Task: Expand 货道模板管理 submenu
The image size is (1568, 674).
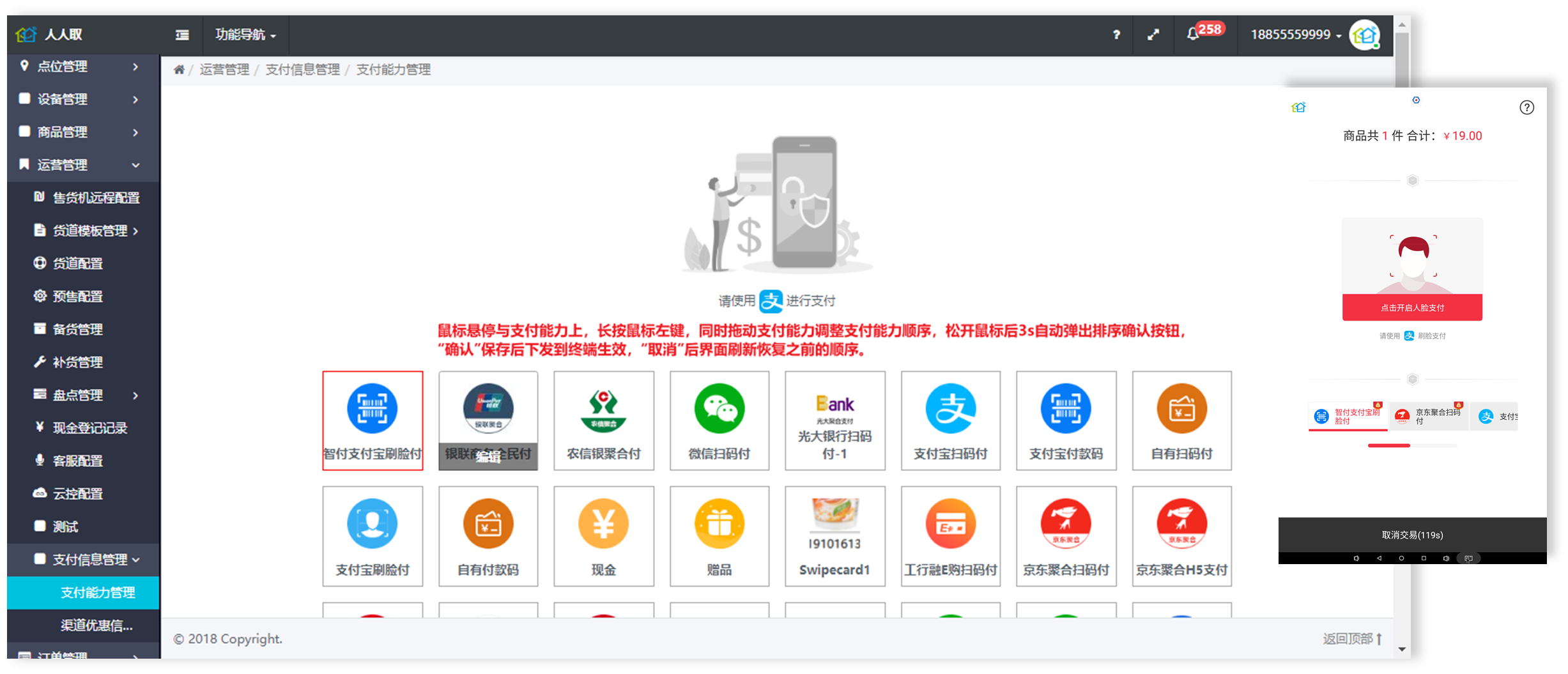Action: point(83,231)
